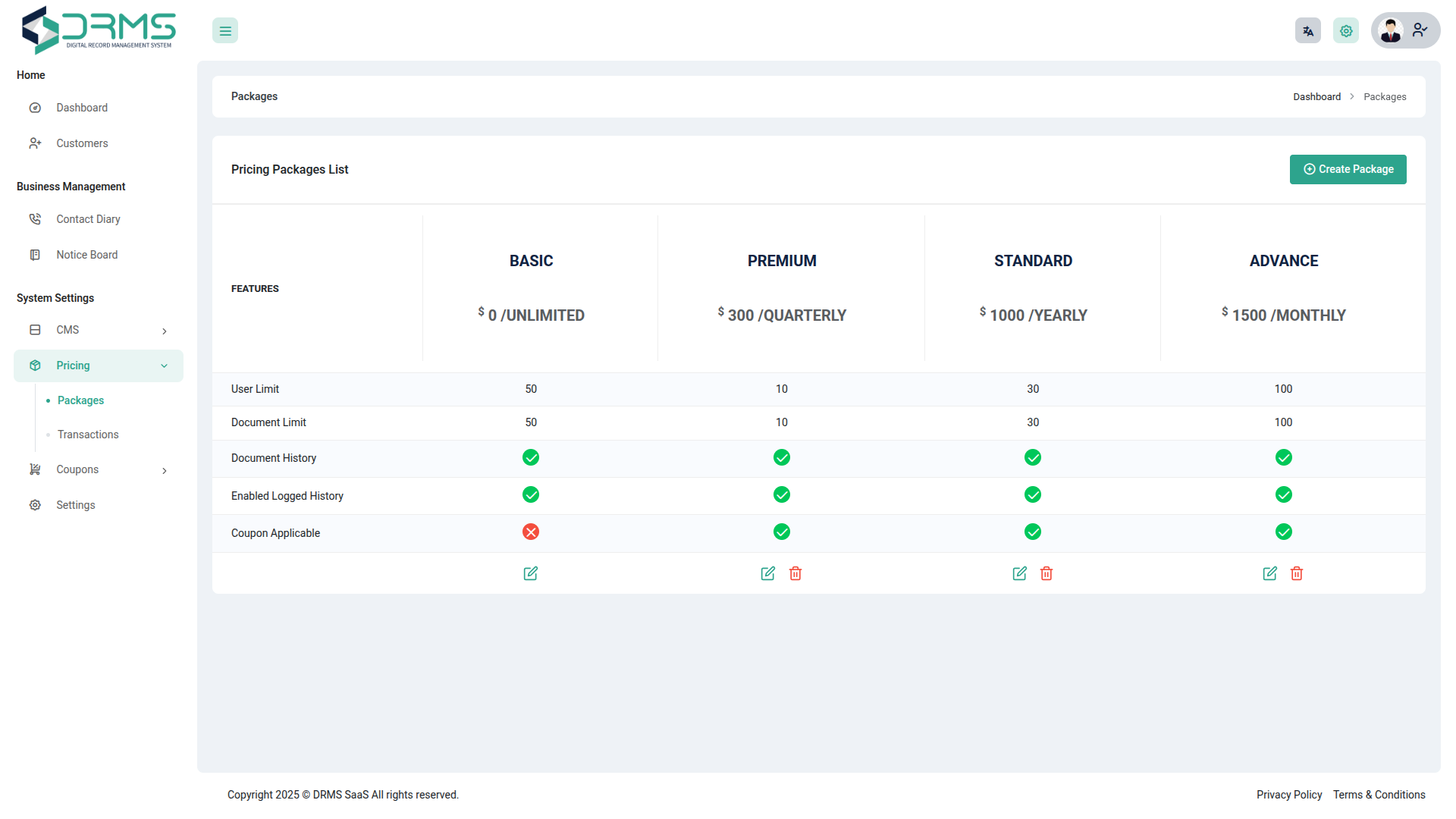Viewport: 1456px width, 819px height.
Task: Click the edit icon for BASIC package
Action: point(531,573)
